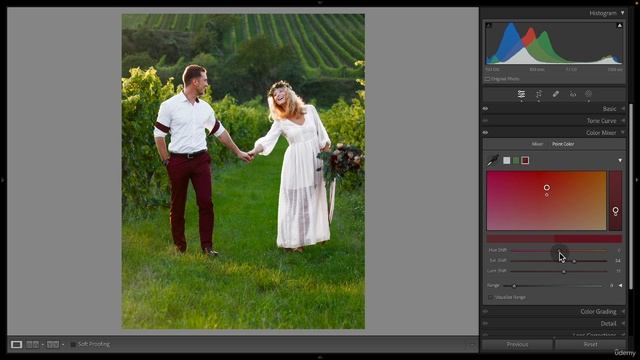Switch to the Mixer tab

(537, 144)
